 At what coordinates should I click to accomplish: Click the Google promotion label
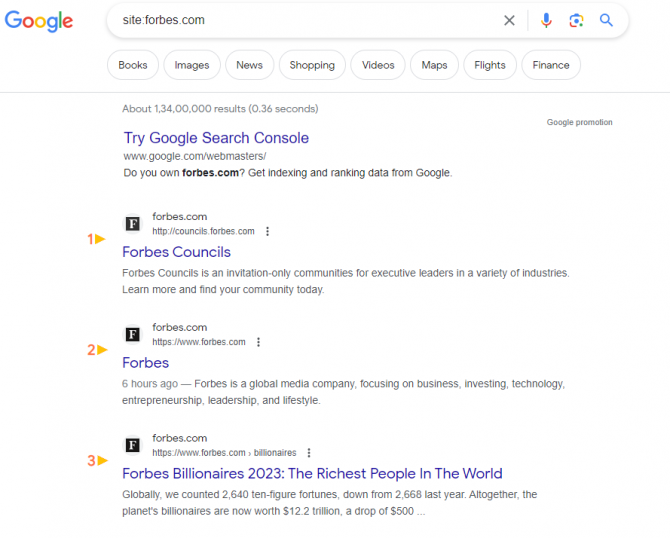tap(579, 122)
